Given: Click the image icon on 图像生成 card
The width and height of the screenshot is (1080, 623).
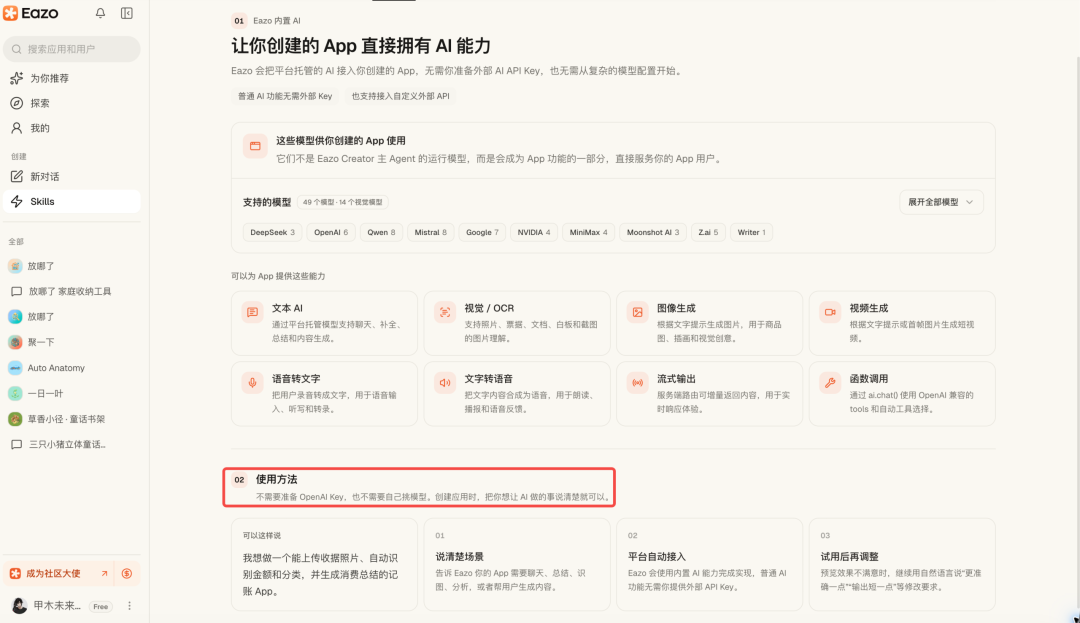Looking at the screenshot, I should click(x=638, y=312).
